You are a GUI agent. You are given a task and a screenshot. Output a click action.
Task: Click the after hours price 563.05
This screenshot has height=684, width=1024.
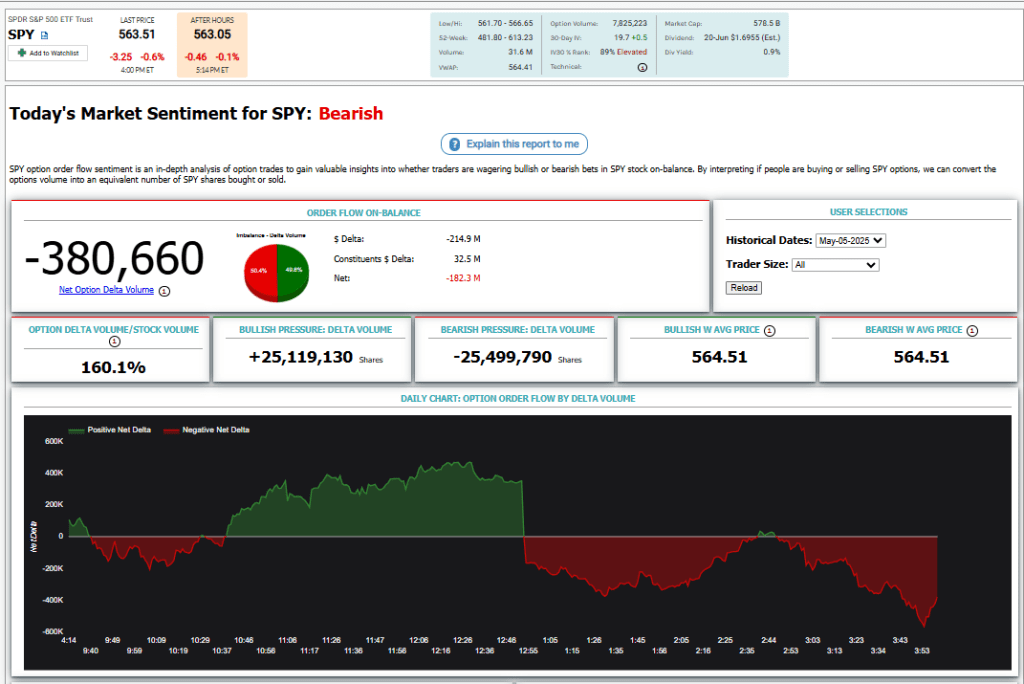(x=212, y=35)
